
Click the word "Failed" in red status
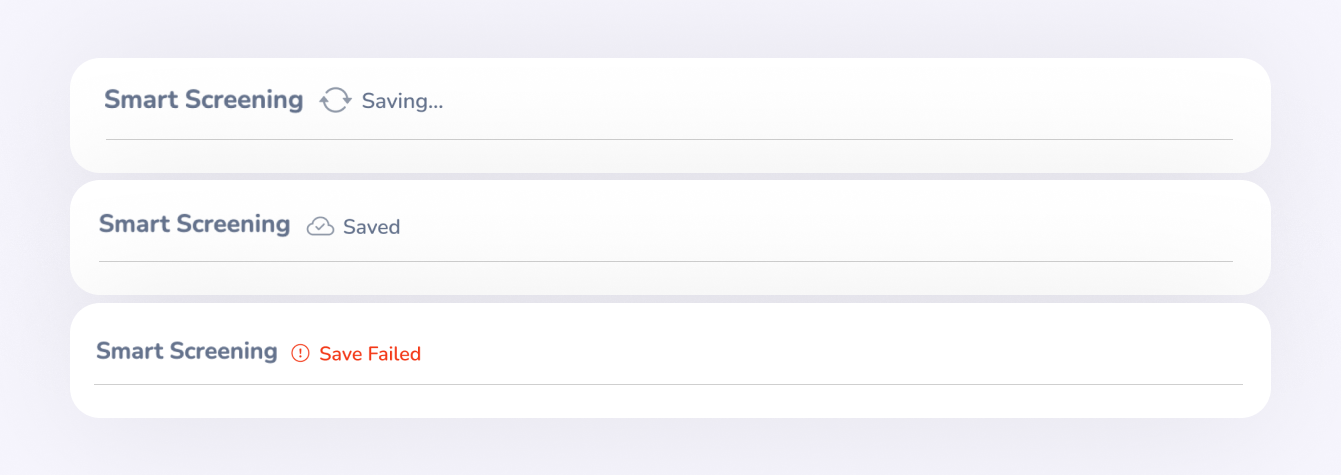(394, 353)
